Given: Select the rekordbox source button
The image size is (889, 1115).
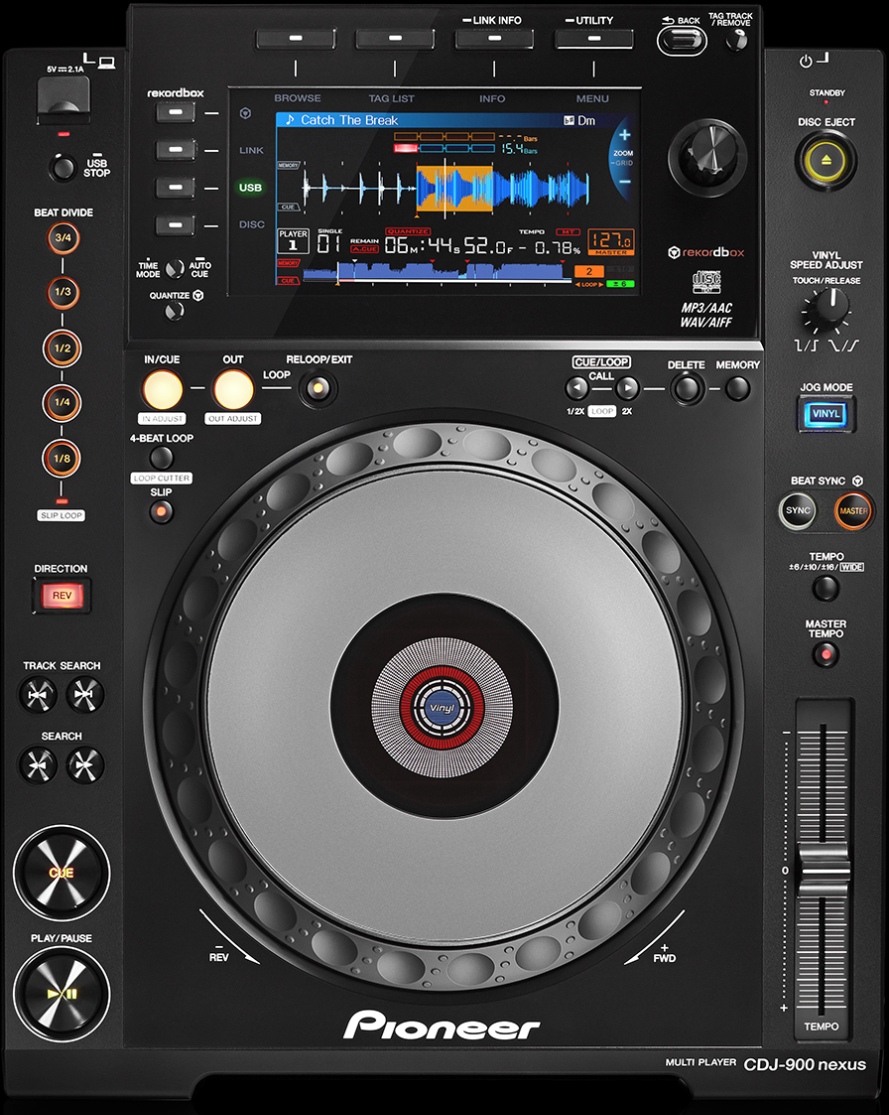Looking at the screenshot, I should point(176,113).
